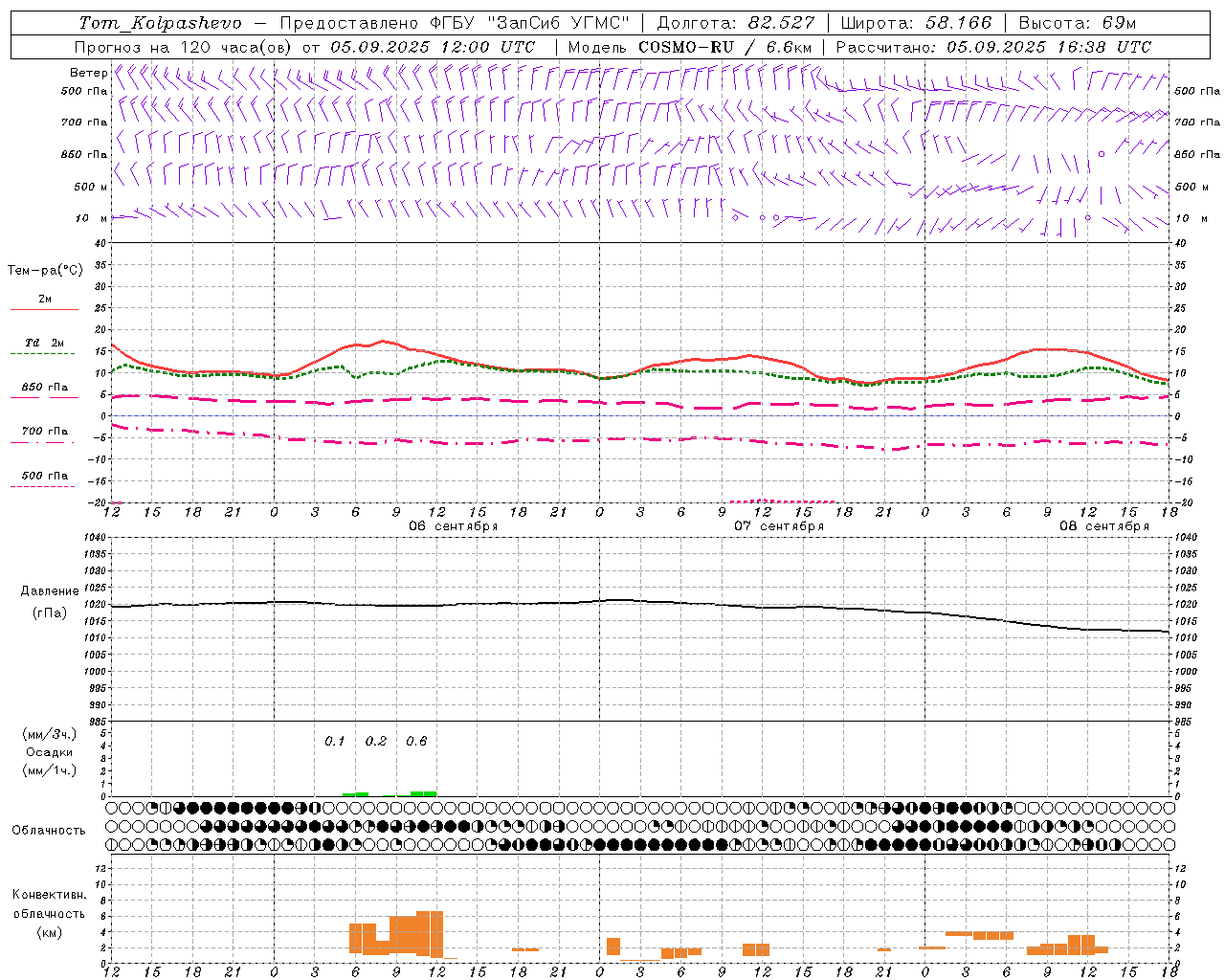Click the 'Ветер' wind panel label
The width and height of the screenshot is (1225, 980).
coord(89,73)
